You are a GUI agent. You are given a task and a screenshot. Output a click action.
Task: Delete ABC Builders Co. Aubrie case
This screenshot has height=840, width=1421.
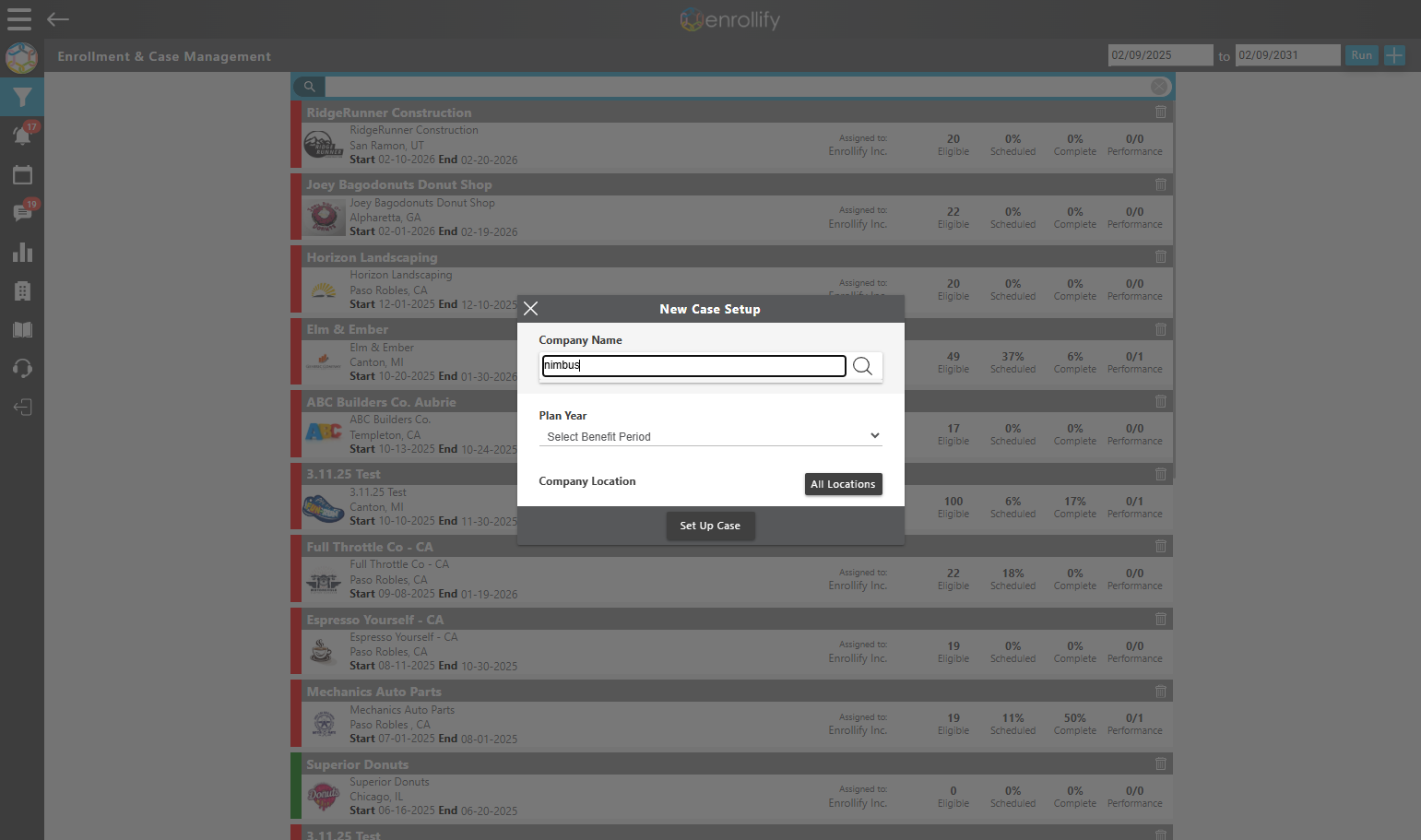coord(1161,401)
